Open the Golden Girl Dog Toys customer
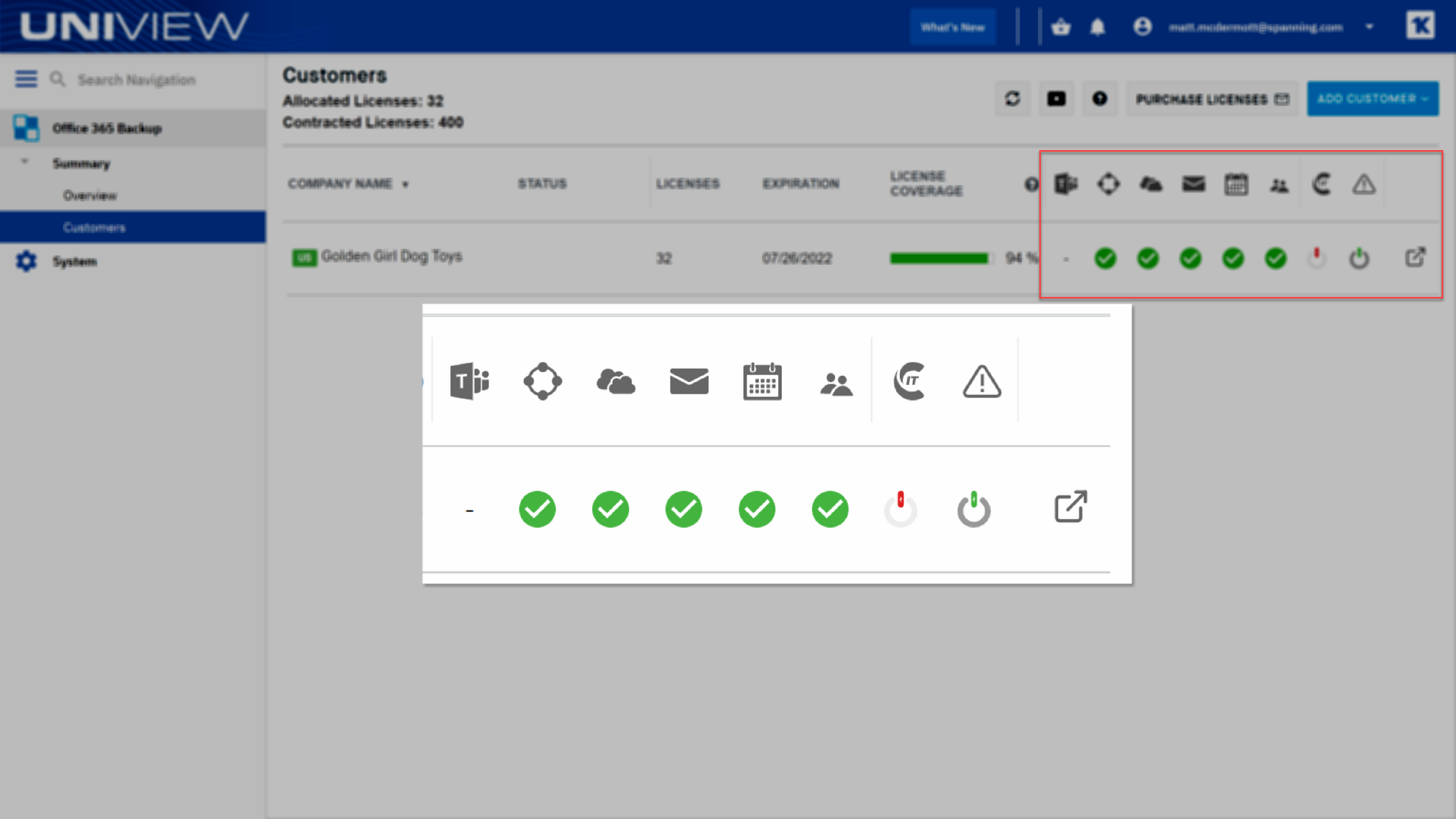This screenshot has height=819, width=1456. 392,256
